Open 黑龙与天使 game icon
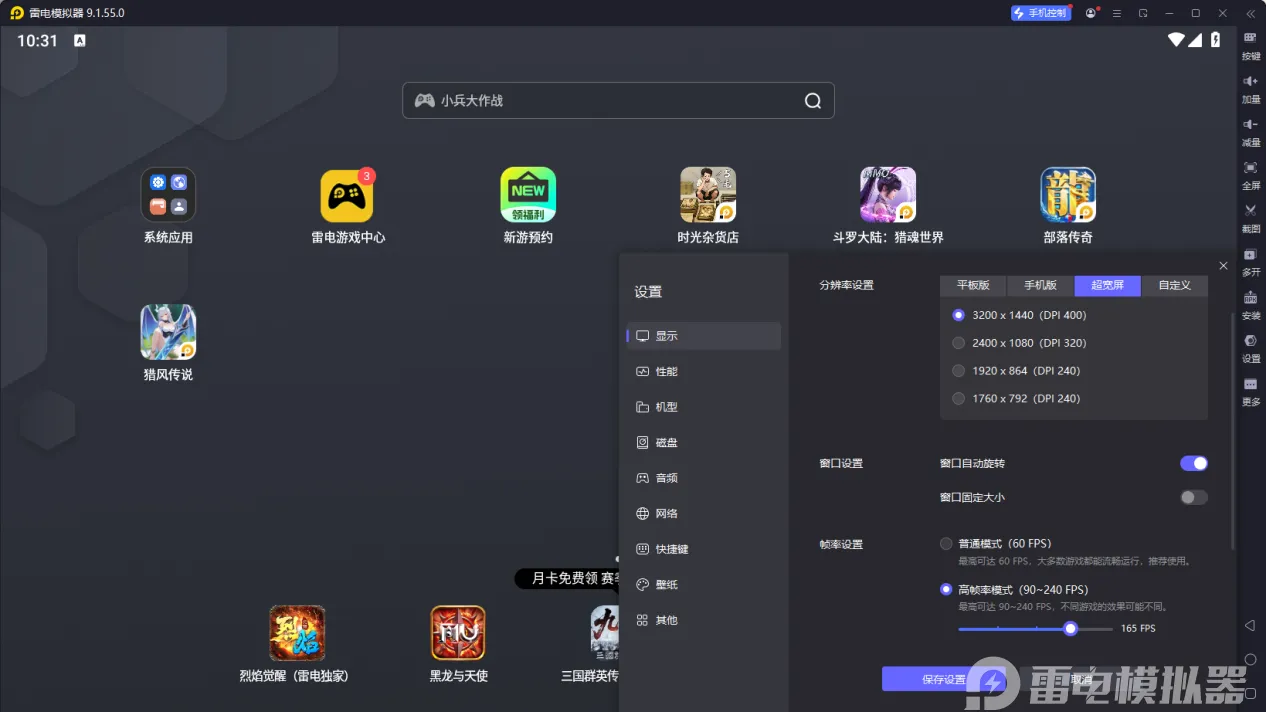This screenshot has width=1266, height=712. tap(458, 633)
